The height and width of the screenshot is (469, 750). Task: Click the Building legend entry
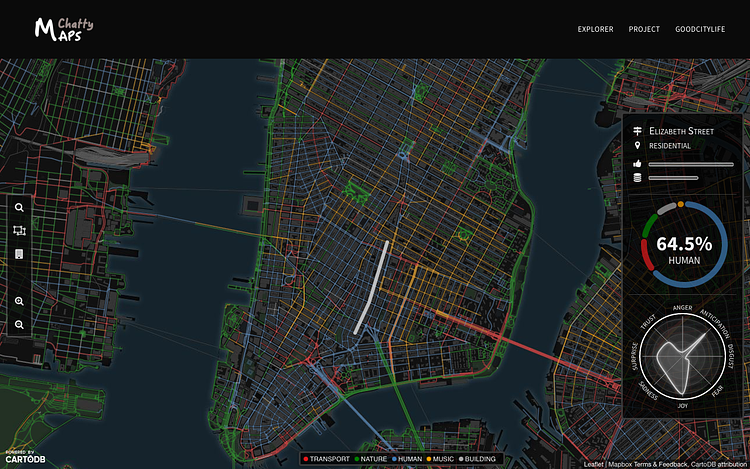pos(477,459)
